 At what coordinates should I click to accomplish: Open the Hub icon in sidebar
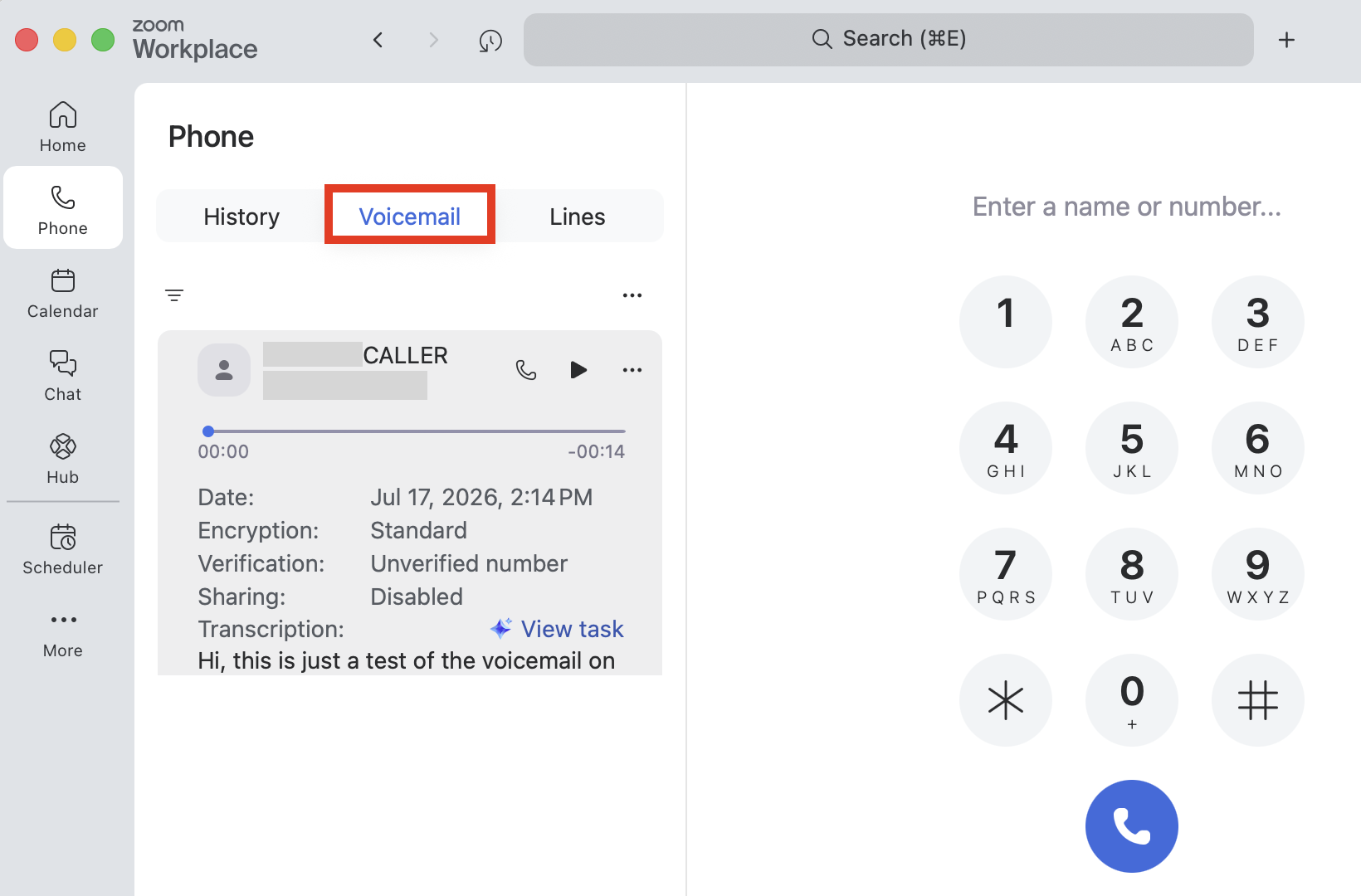[x=63, y=458]
